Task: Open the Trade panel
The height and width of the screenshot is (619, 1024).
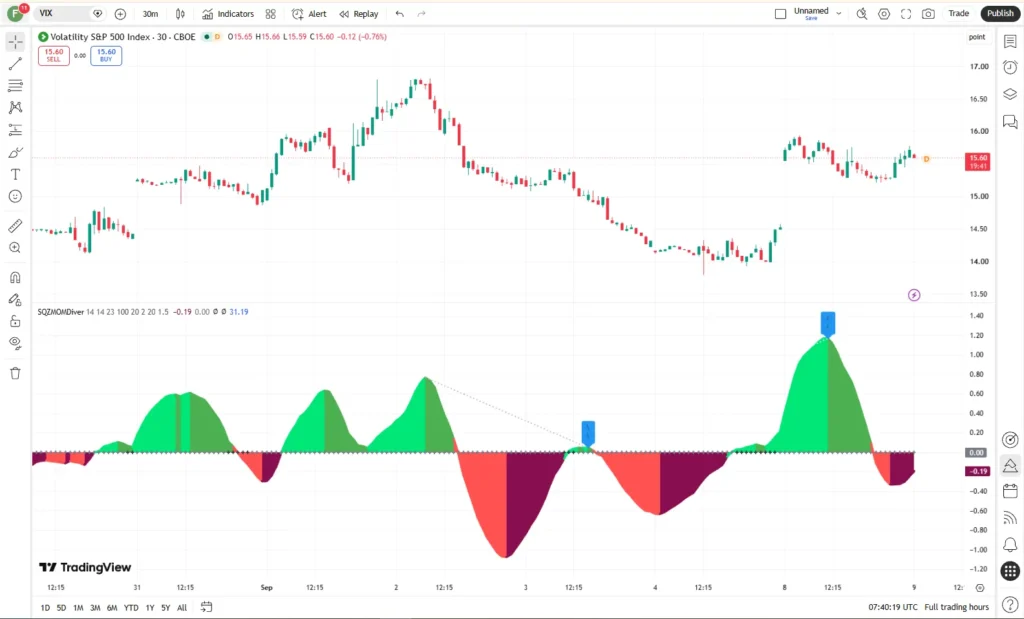Action: pyautogui.click(x=959, y=14)
